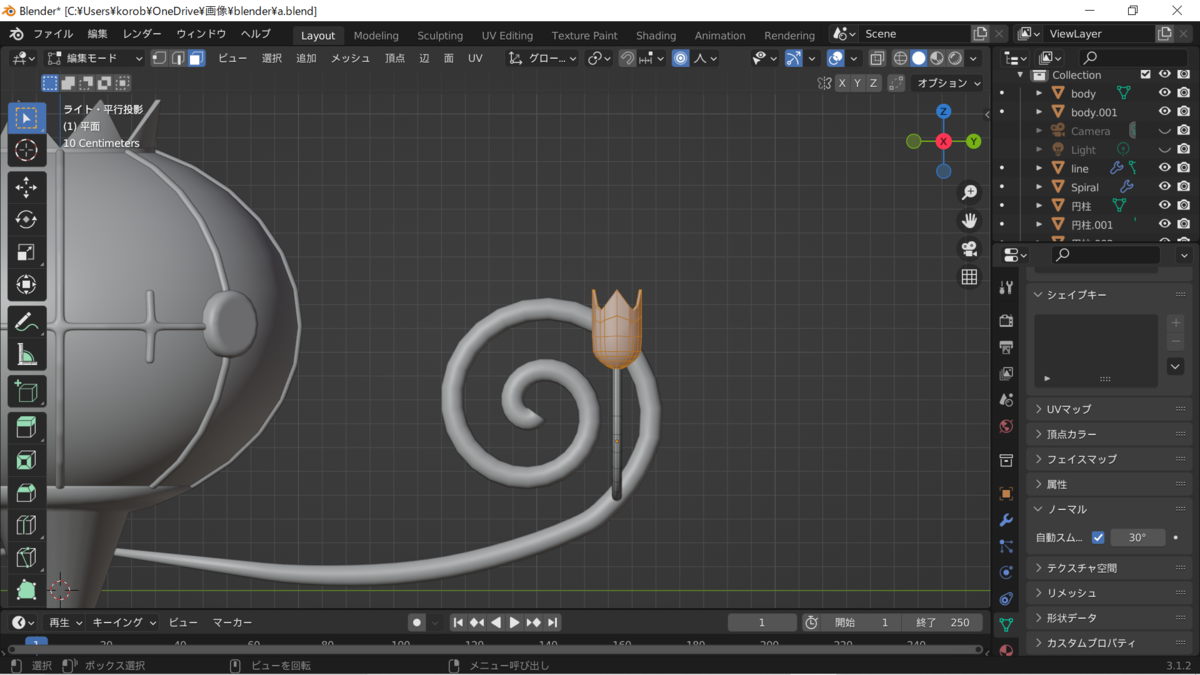Screen dimensions: 1200x675
Task: Open the options dropdown
Action: pos(948,83)
